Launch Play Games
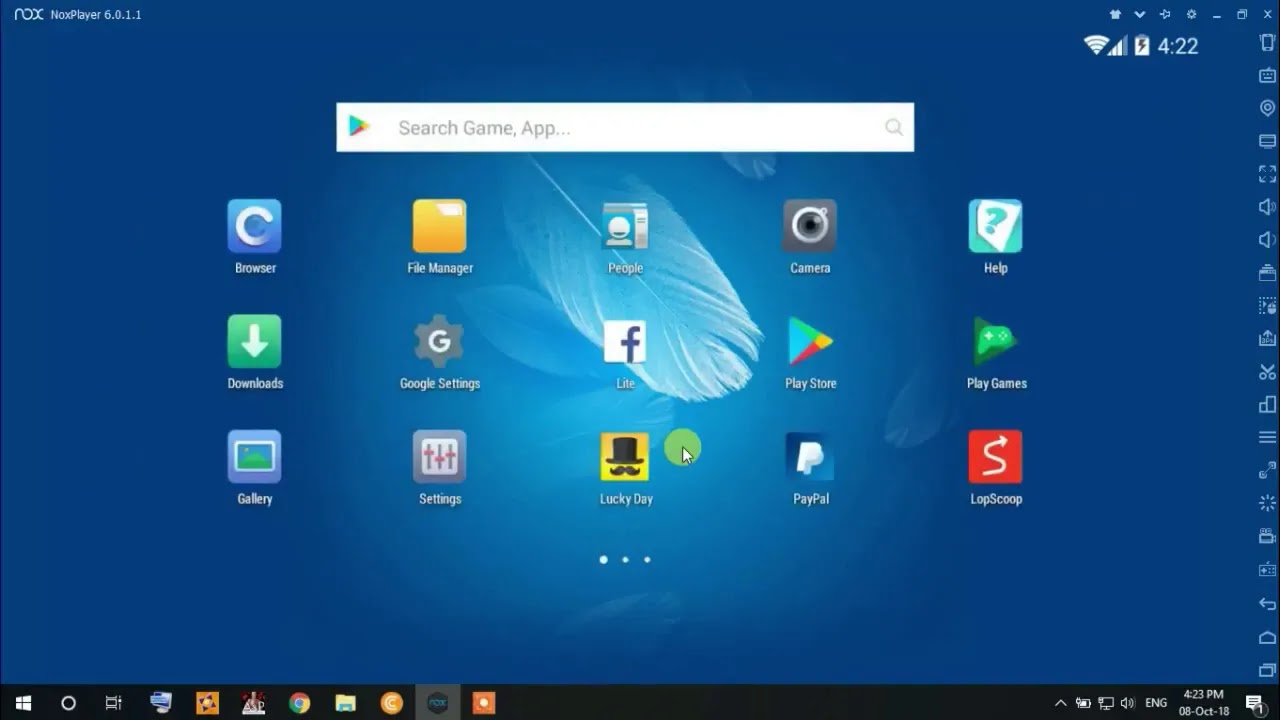The width and height of the screenshot is (1280, 720). coord(995,341)
